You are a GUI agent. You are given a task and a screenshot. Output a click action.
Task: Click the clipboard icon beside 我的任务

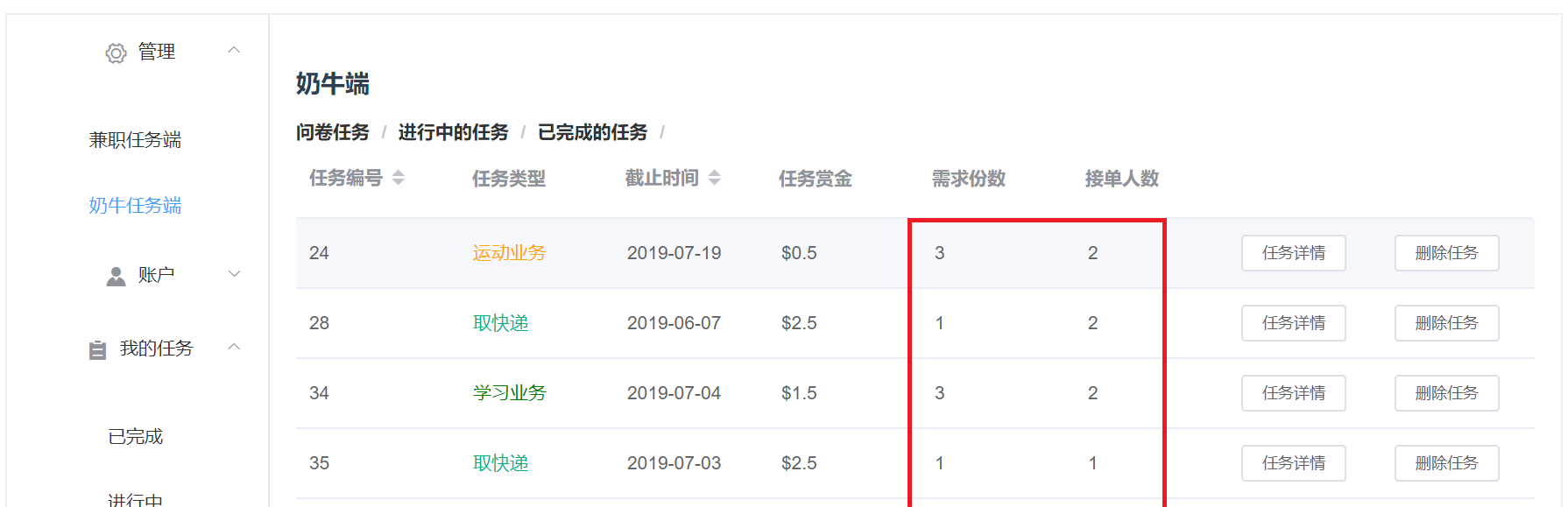97,350
